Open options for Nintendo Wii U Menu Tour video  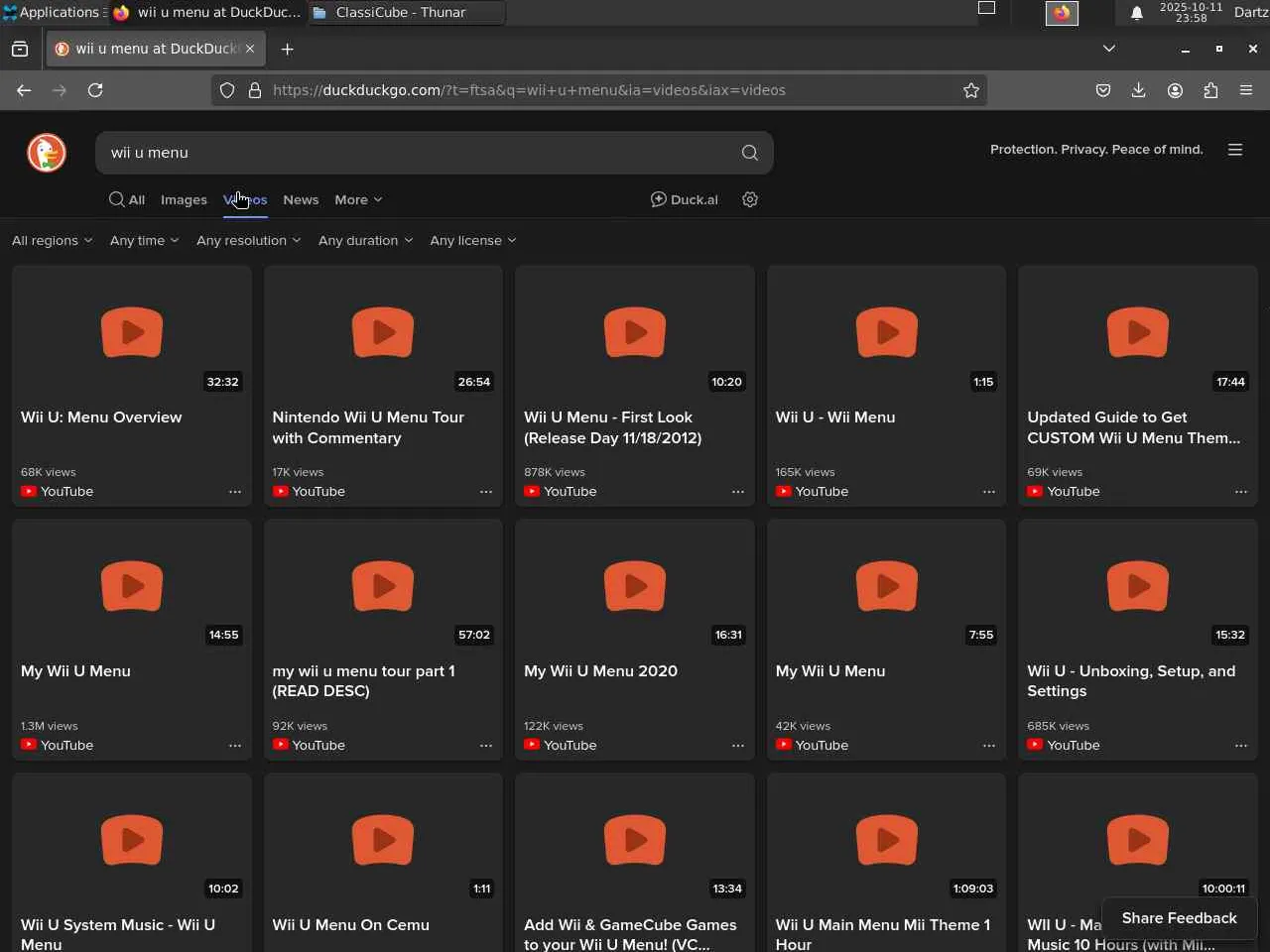(486, 492)
